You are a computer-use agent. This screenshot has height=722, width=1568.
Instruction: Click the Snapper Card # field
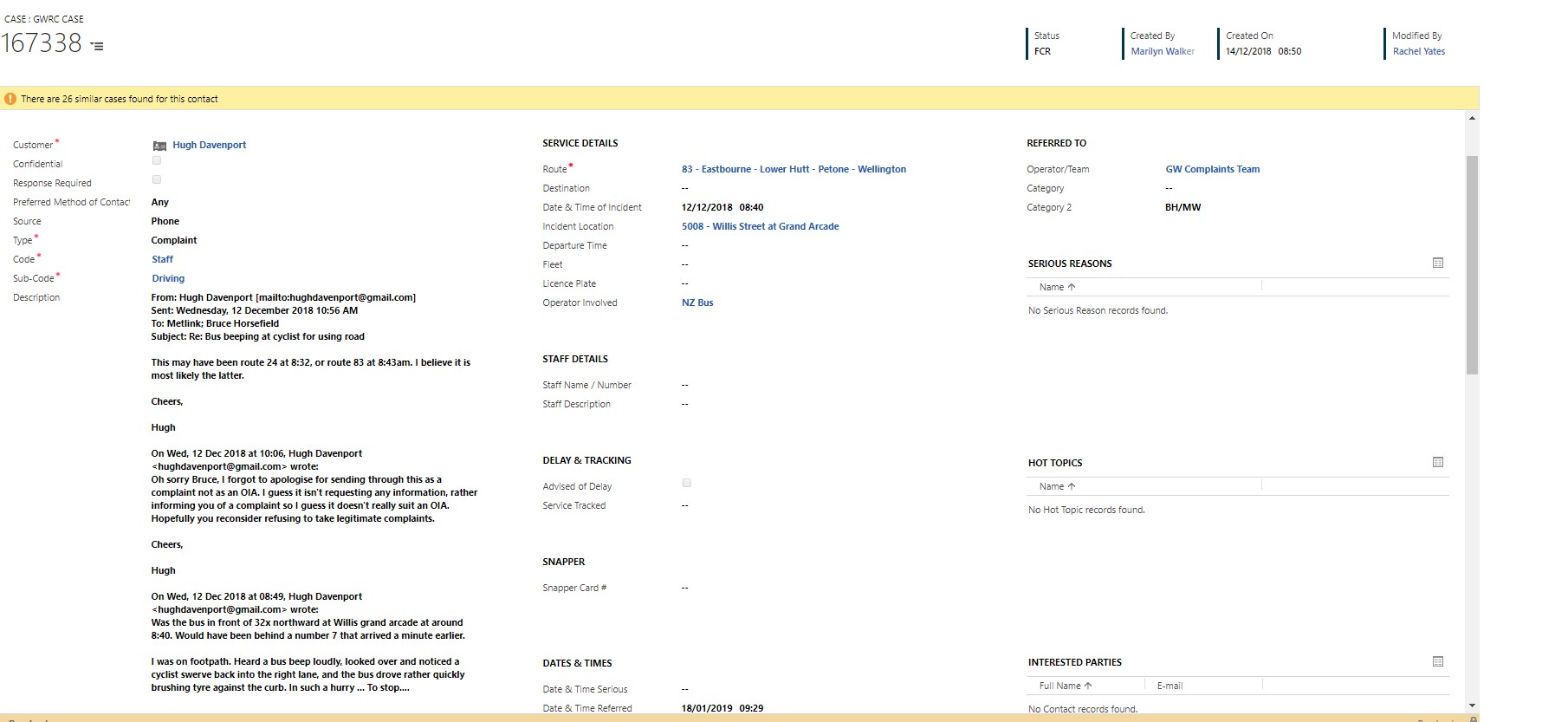[684, 588]
